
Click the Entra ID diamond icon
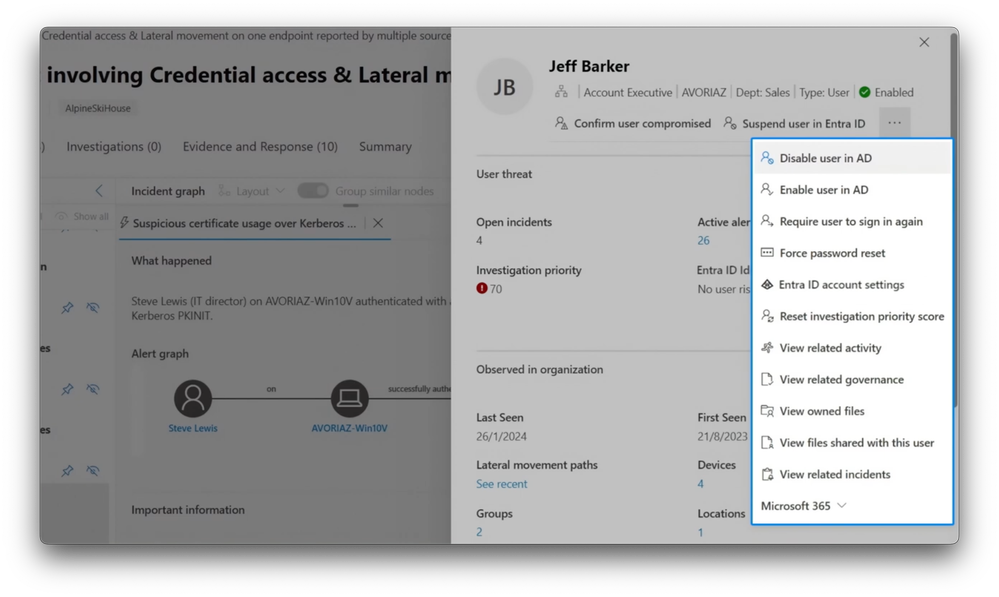767,285
